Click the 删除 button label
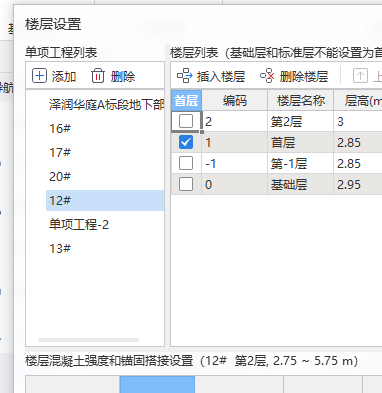 click(x=123, y=77)
